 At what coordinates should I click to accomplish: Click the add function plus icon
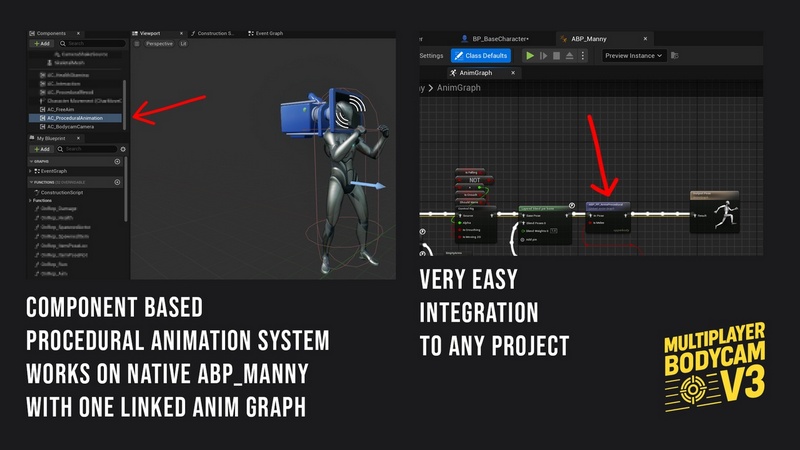[x=117, y=182]
